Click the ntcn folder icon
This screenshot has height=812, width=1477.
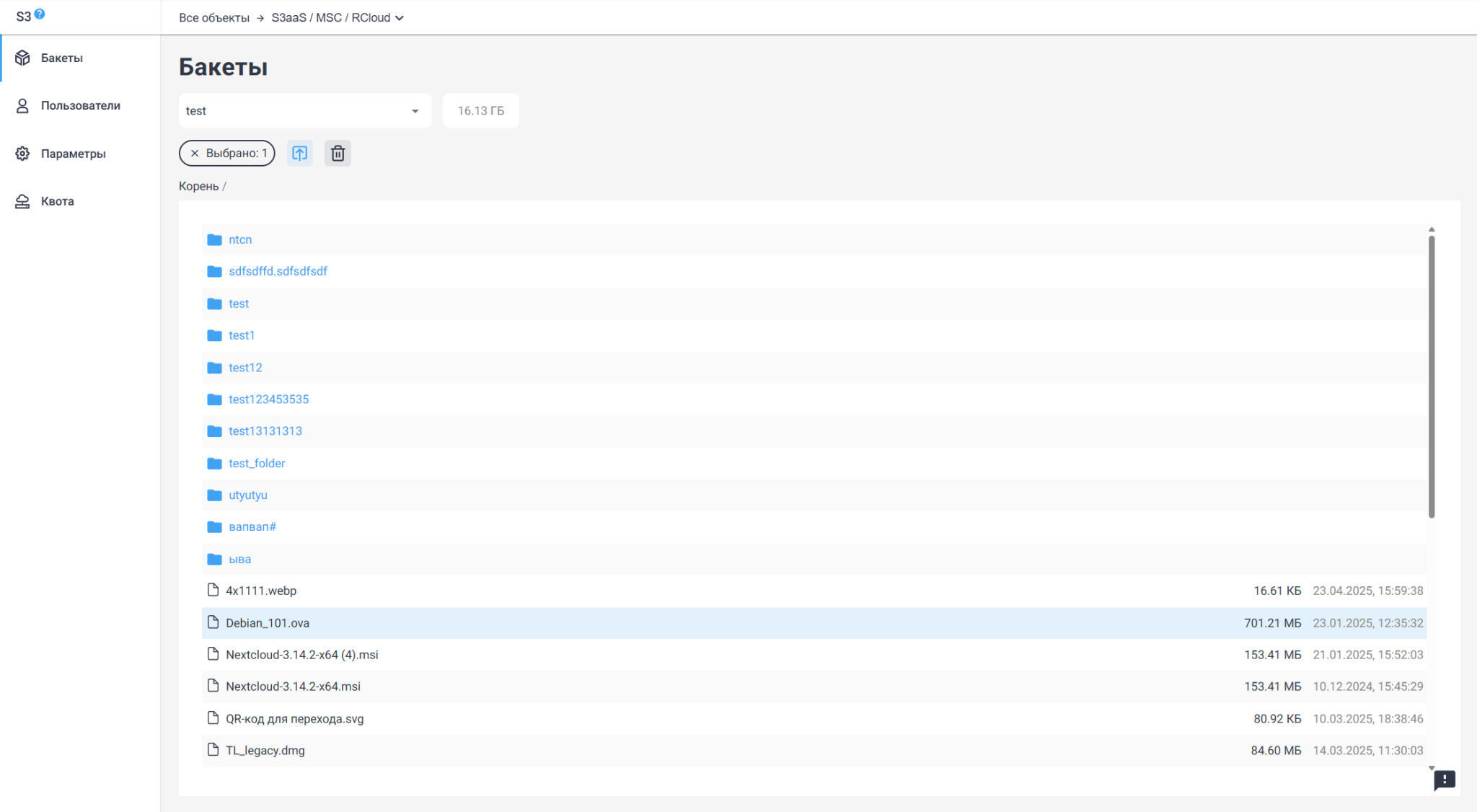214,239
